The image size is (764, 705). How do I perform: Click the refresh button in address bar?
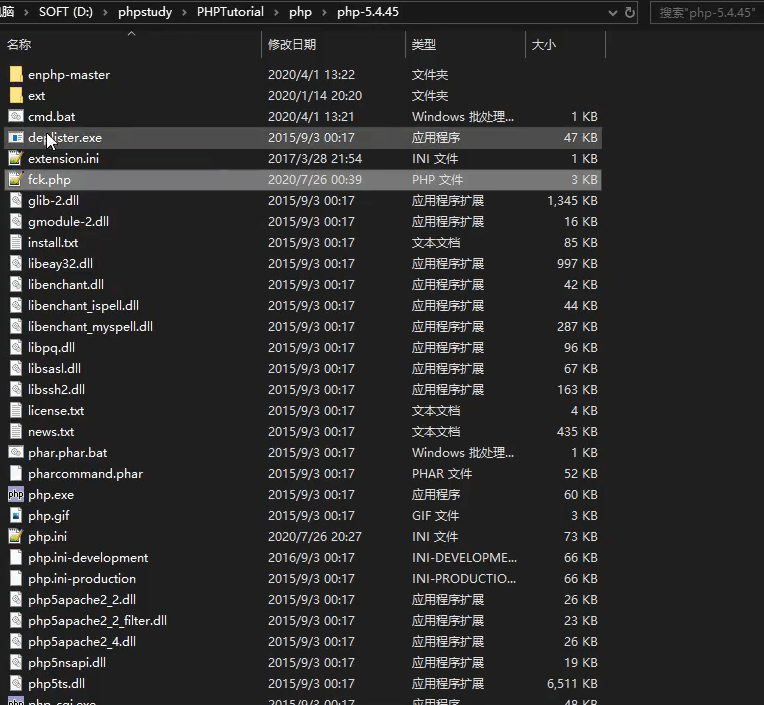[x=630, y=12]
